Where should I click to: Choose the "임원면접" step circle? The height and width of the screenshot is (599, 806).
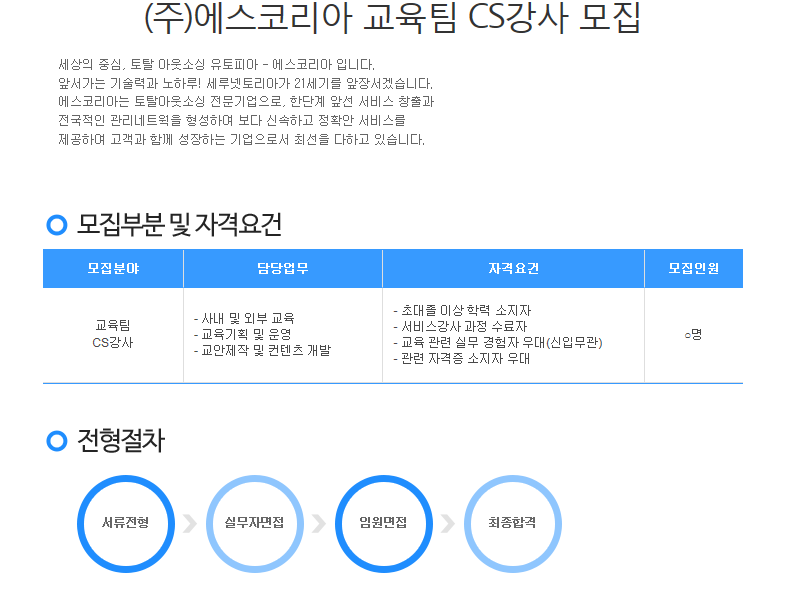384,523
